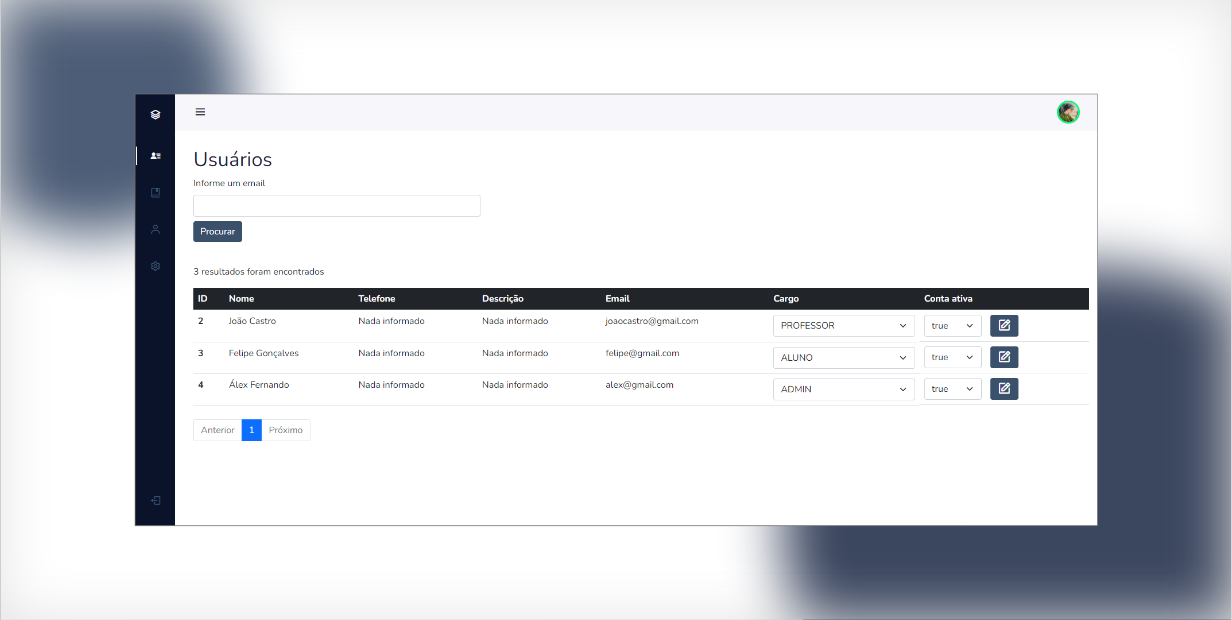The width and height of the screenshot is (1232, 620).
Task: Click the ID column header
Action: pos(203,299)
